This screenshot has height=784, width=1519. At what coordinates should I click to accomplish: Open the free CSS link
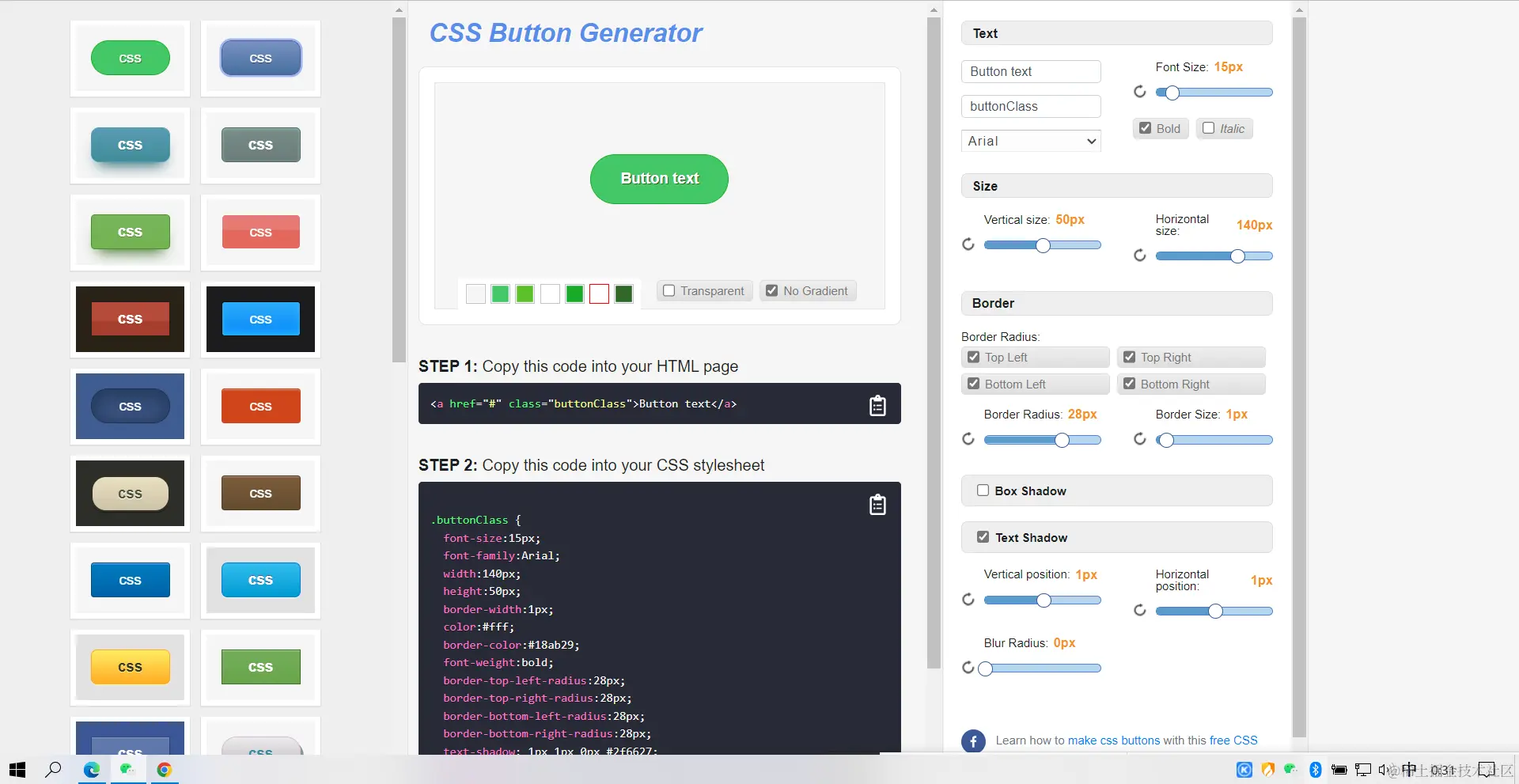1233,740
